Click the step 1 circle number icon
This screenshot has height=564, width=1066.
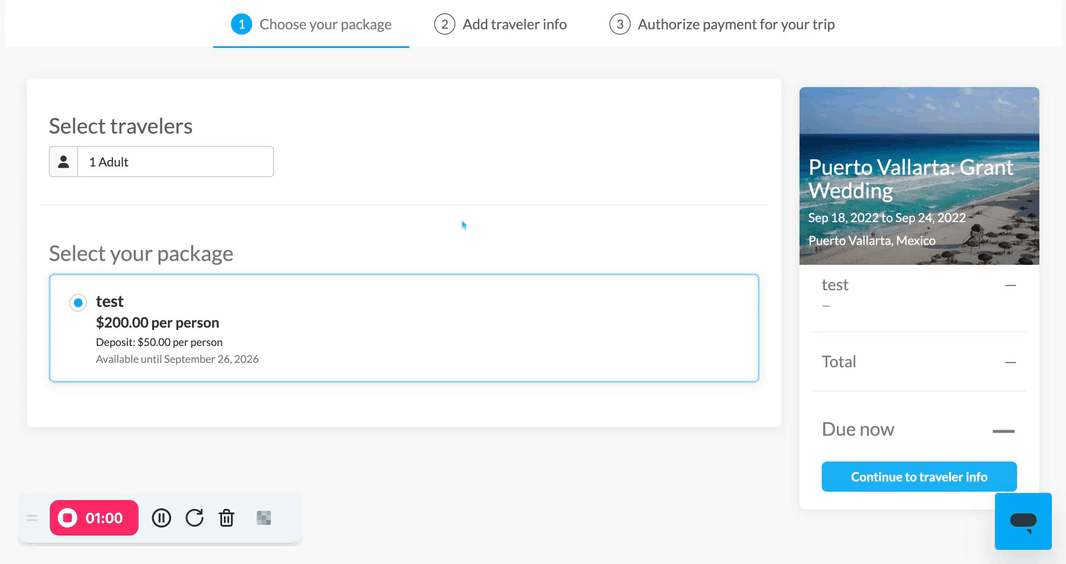tap(241, 24)
